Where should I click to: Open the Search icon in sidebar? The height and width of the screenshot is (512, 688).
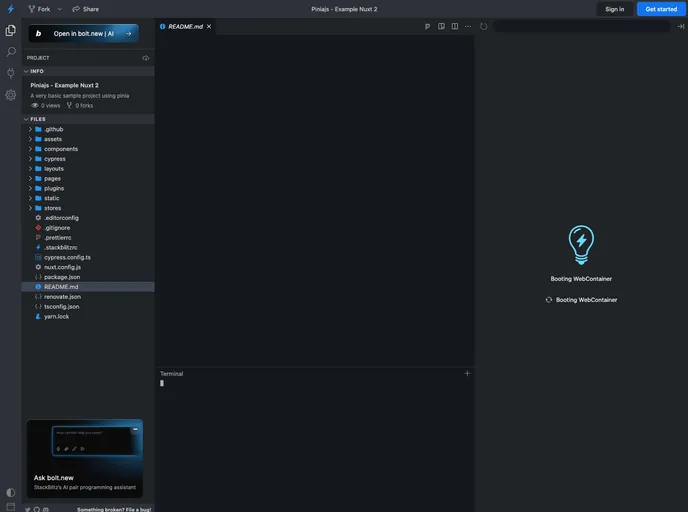click(x=11, y=52)
